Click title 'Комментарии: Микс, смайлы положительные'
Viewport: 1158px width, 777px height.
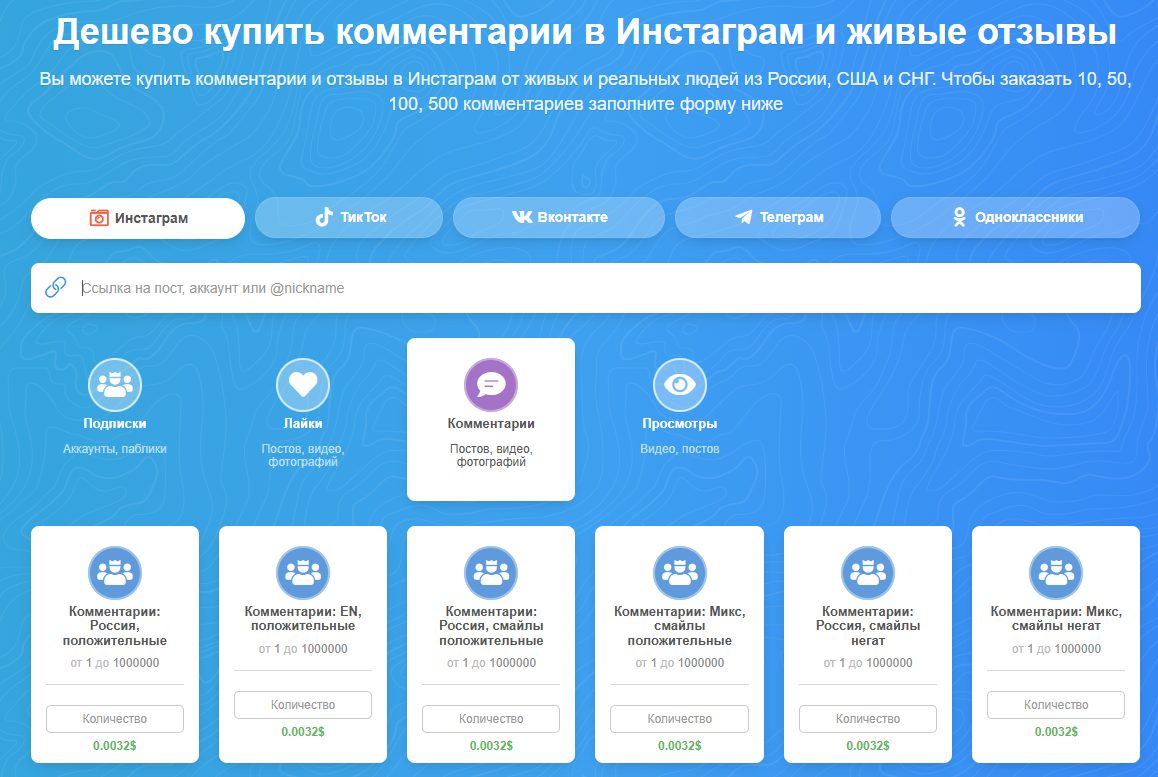tap(679, 626)
